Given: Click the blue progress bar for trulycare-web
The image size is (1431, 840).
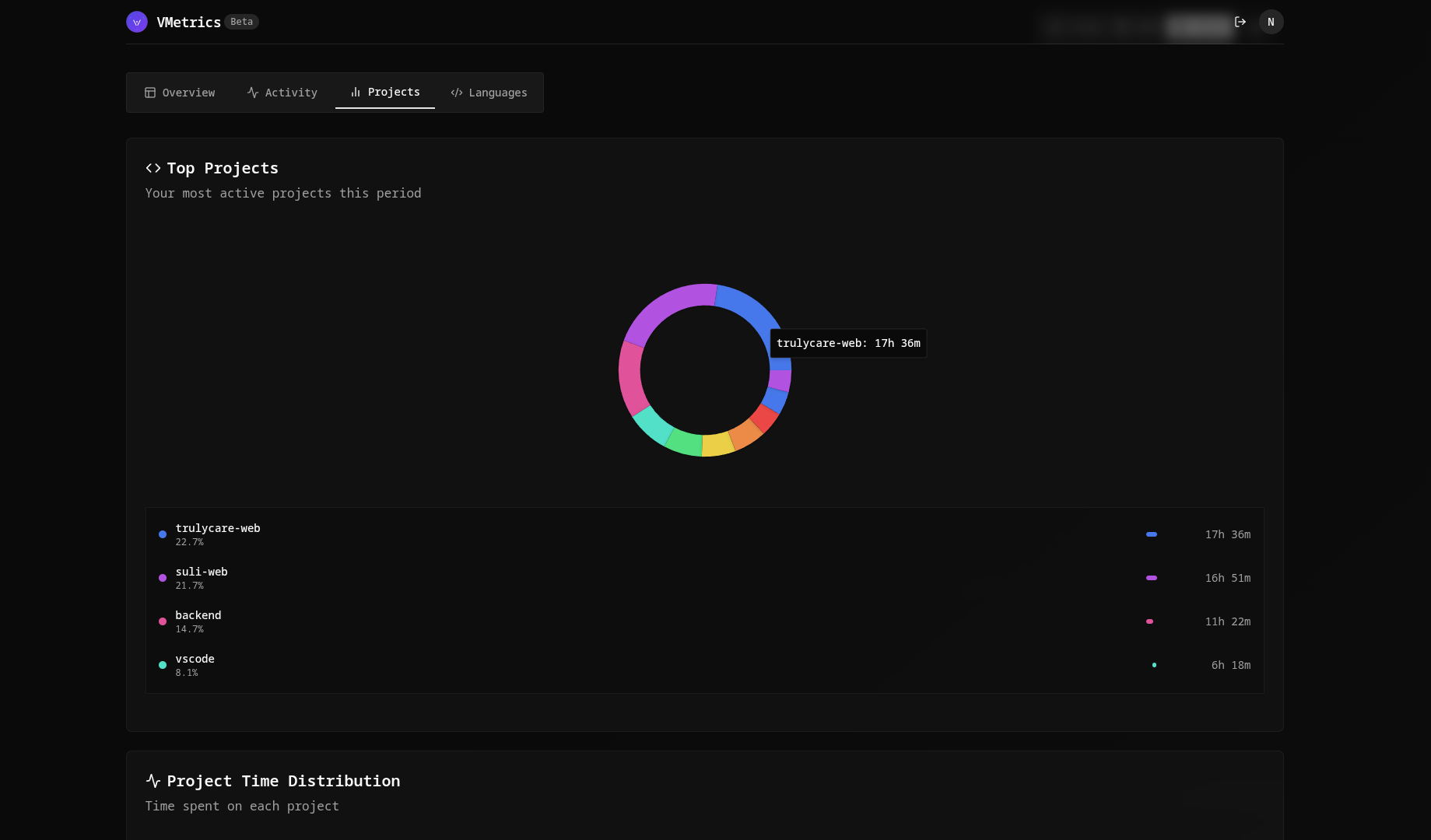Looking at the screenshot, I should coord(1152,534).
